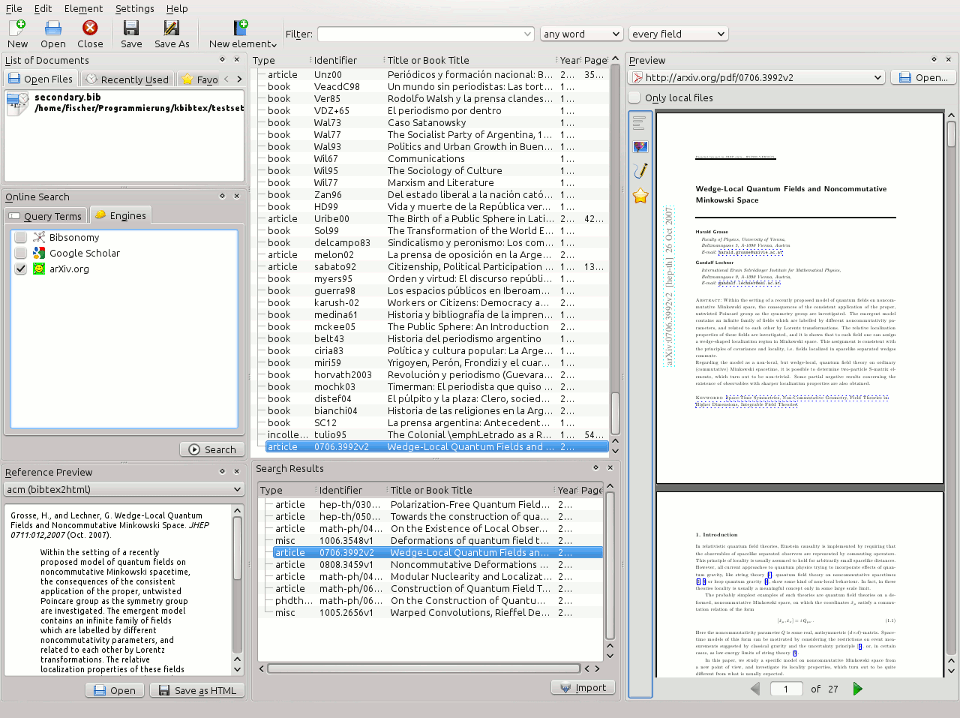Click the bookmarks star icon in Preview
This screenshot has width=960, height=718.
tap(640, 196)
